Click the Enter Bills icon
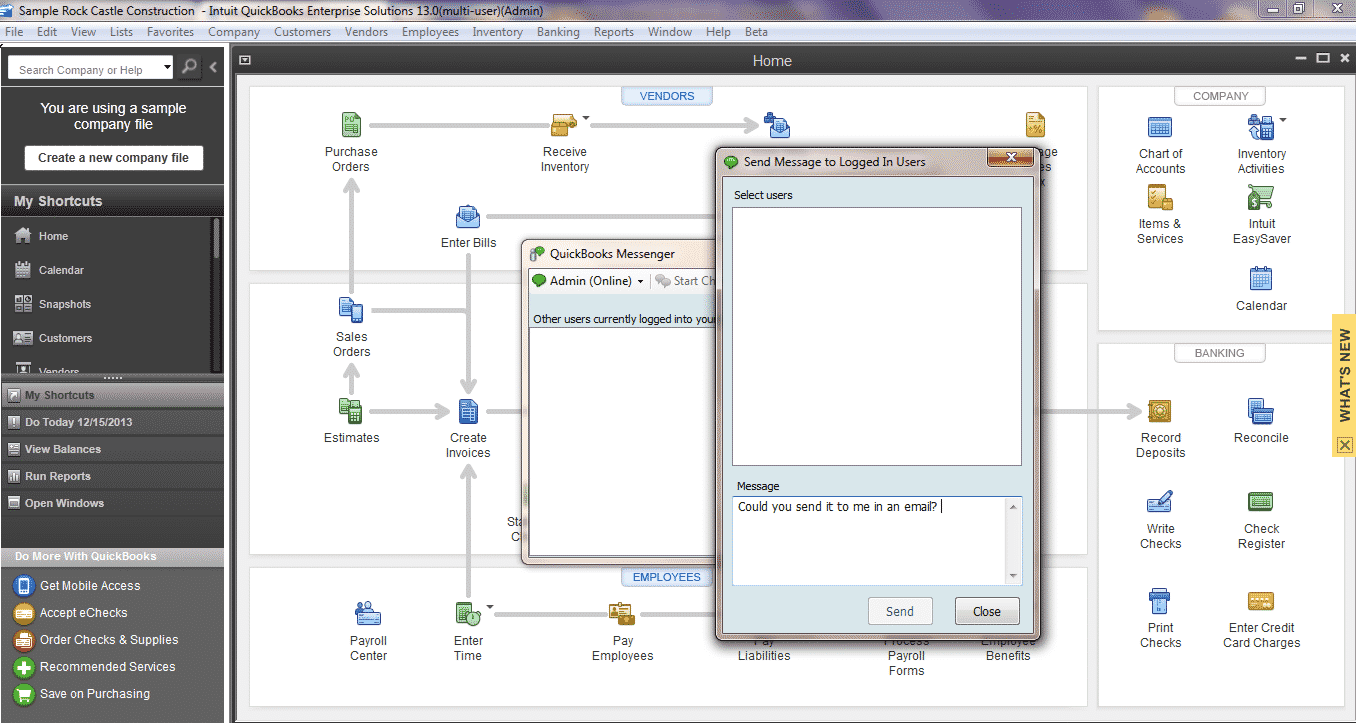 click(468, 216)
